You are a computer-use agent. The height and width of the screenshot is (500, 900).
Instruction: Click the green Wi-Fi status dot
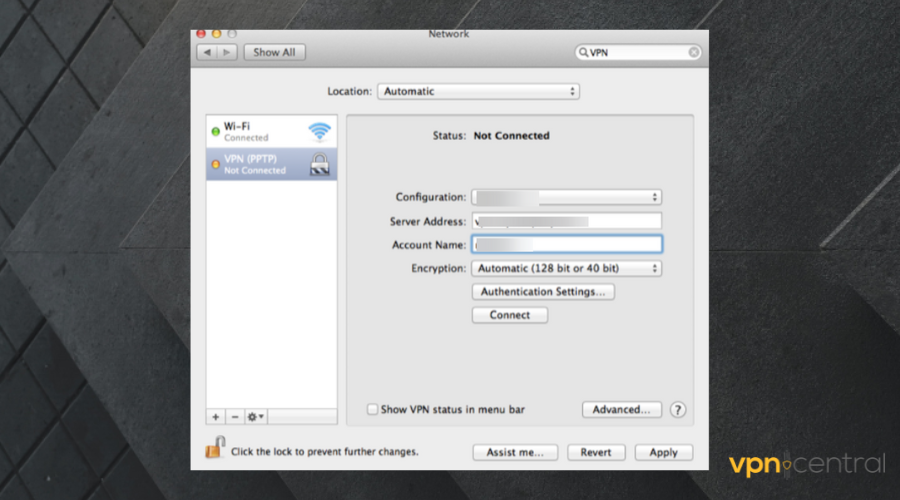[215, 131]
